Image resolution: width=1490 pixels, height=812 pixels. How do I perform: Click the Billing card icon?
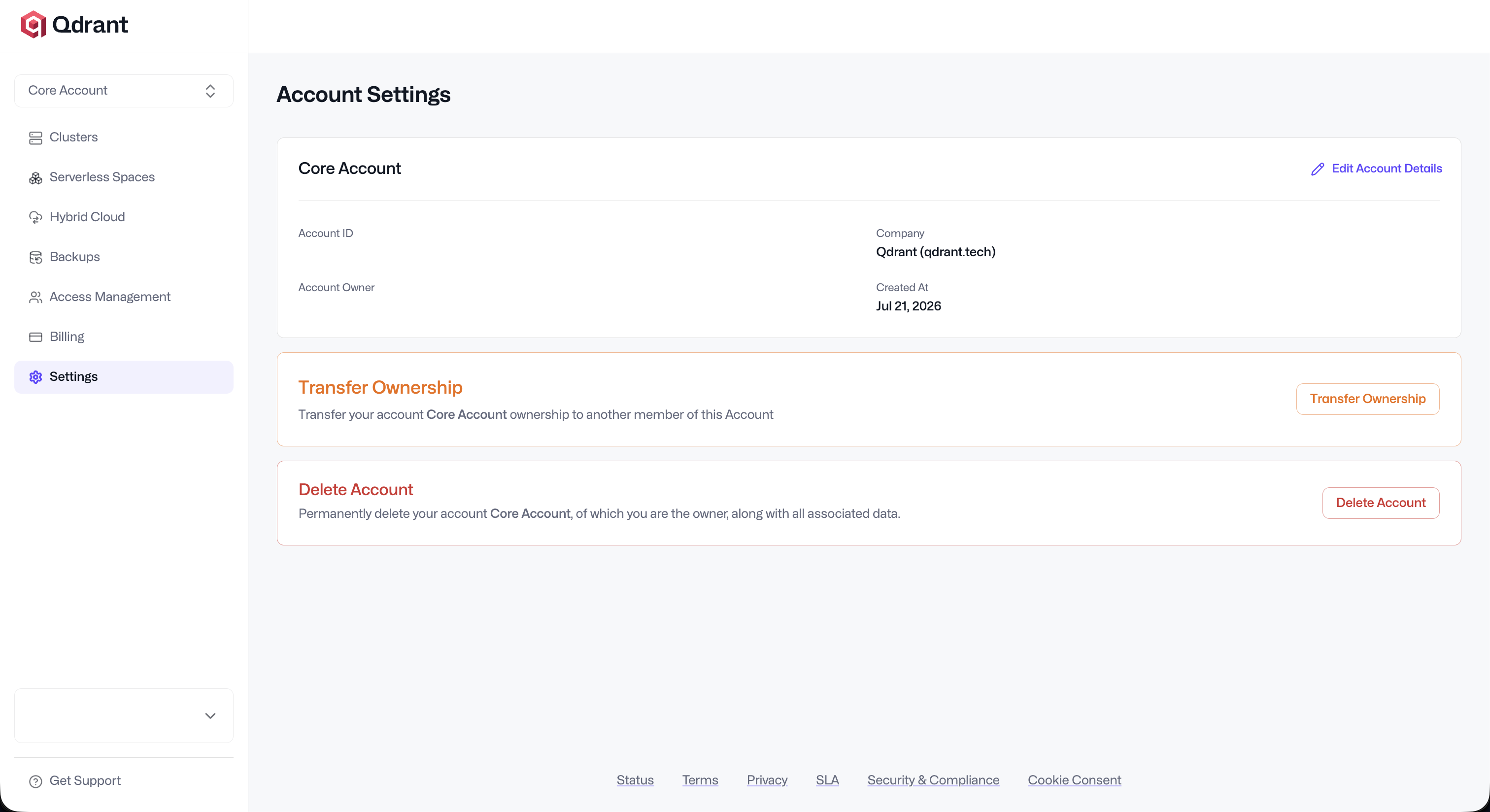point(35,337)
